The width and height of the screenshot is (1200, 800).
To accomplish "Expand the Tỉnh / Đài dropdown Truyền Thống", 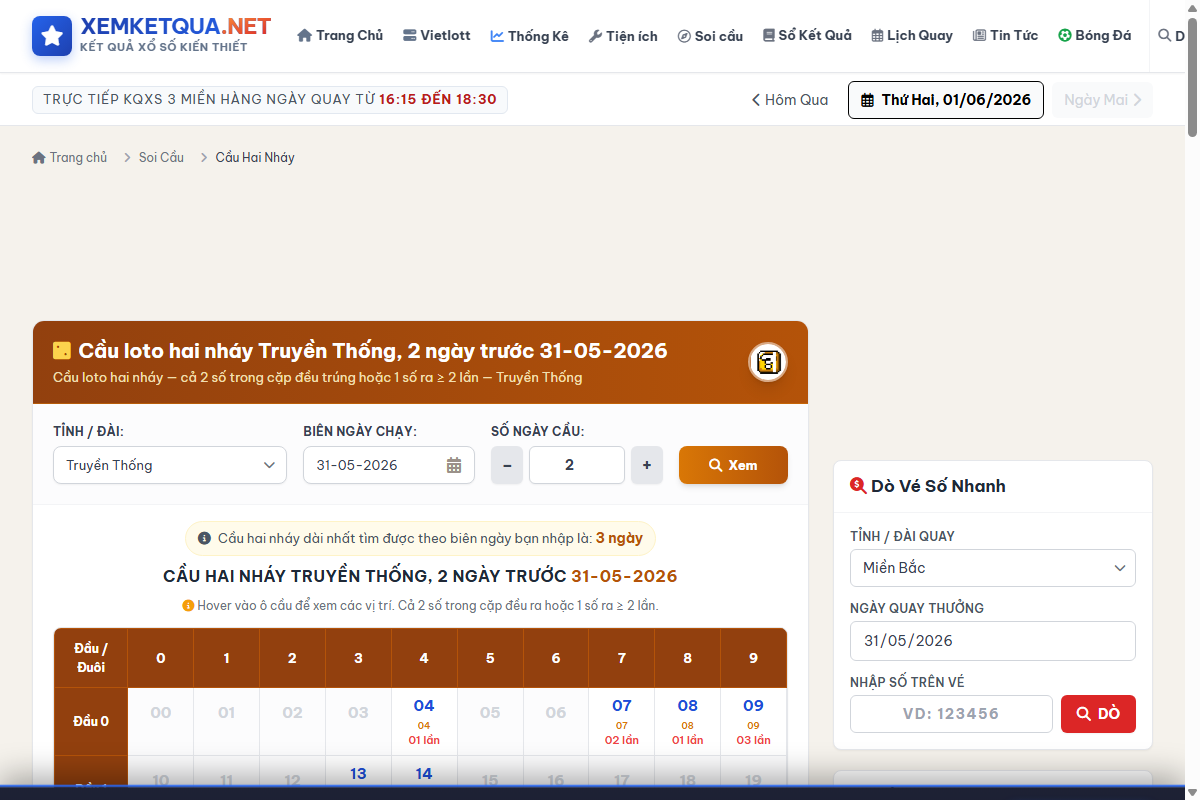I will click(170, 465).
